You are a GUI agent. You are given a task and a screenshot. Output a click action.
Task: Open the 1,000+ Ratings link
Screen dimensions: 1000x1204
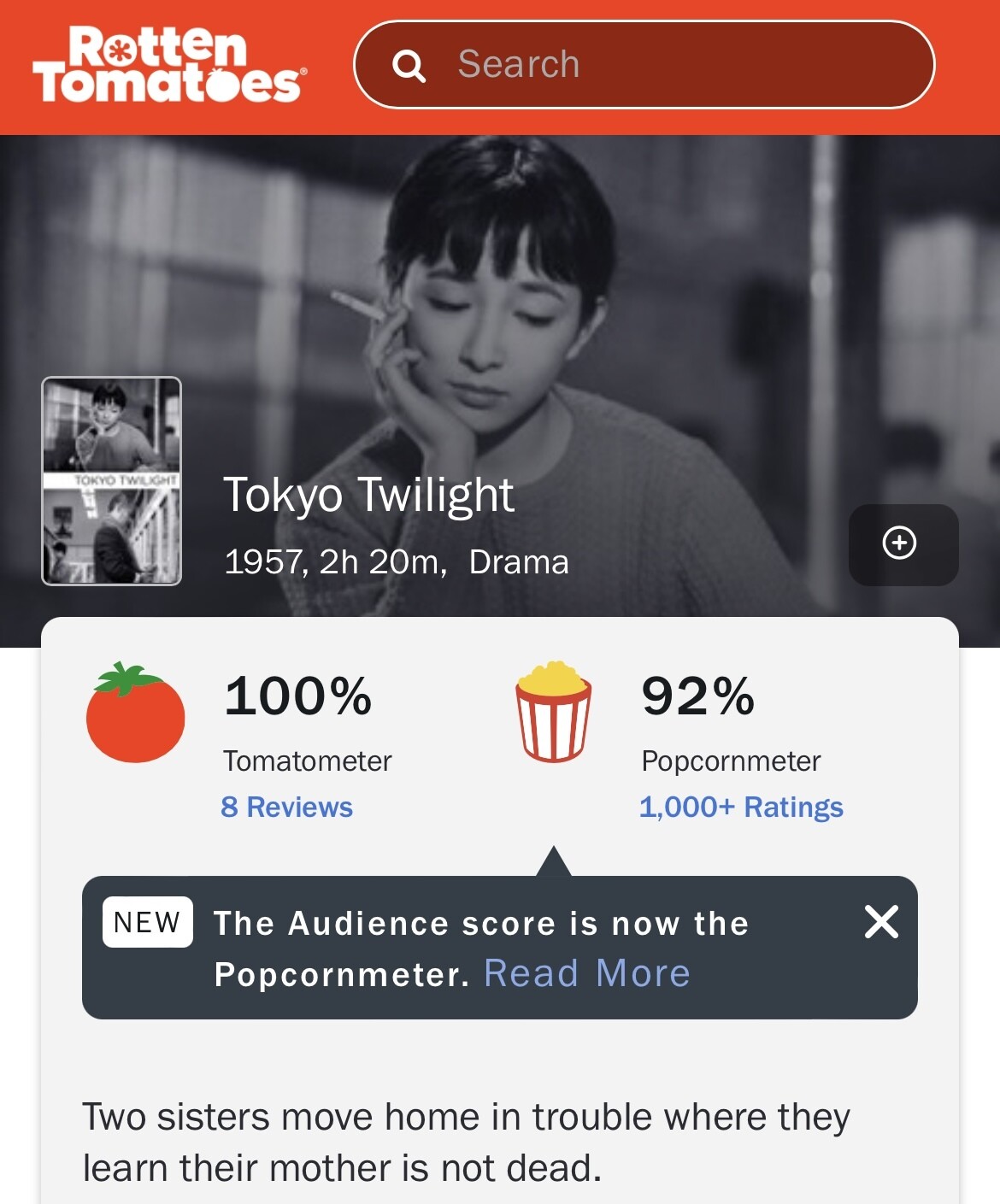pos(741,808)
